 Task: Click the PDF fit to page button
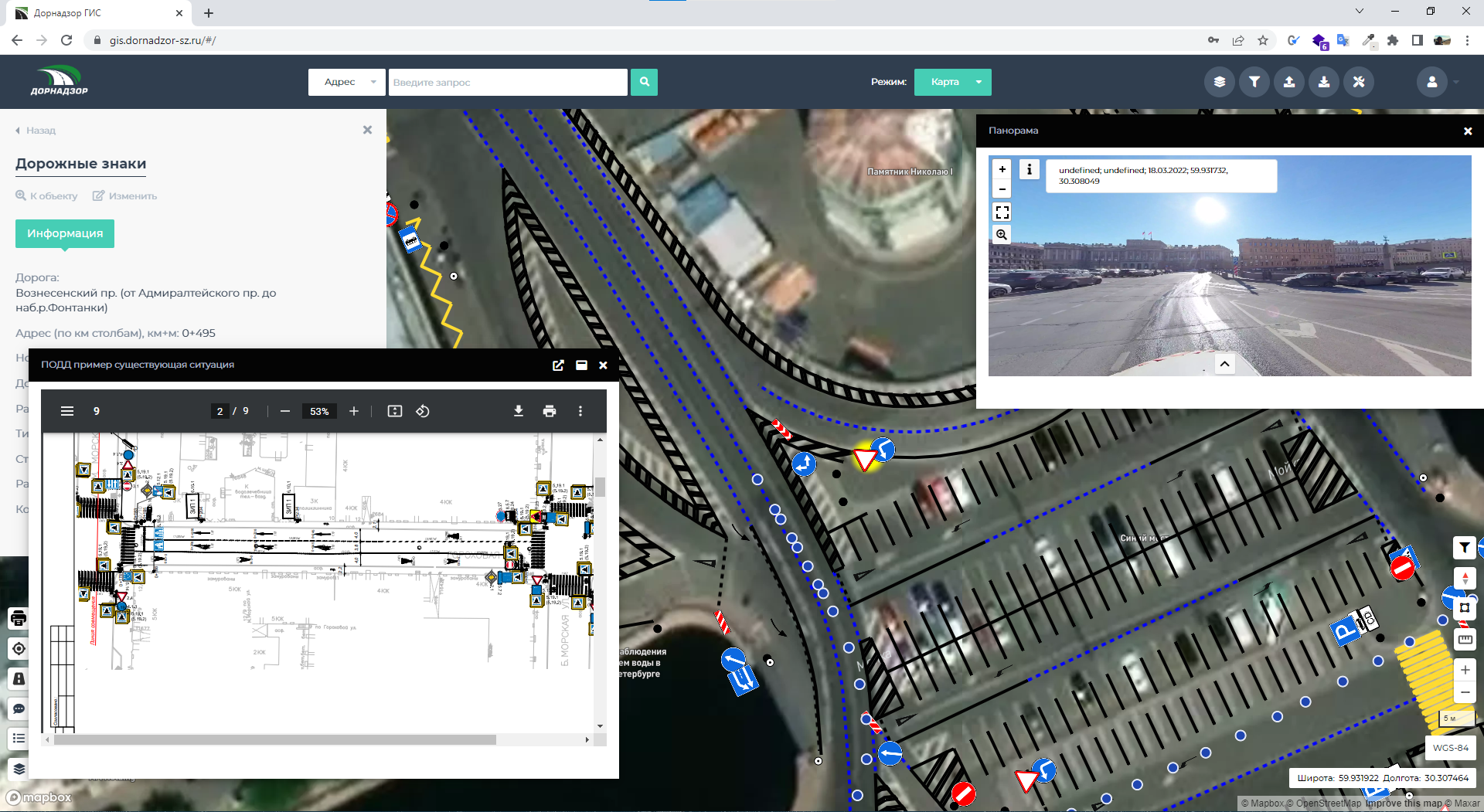click(395, 411)
